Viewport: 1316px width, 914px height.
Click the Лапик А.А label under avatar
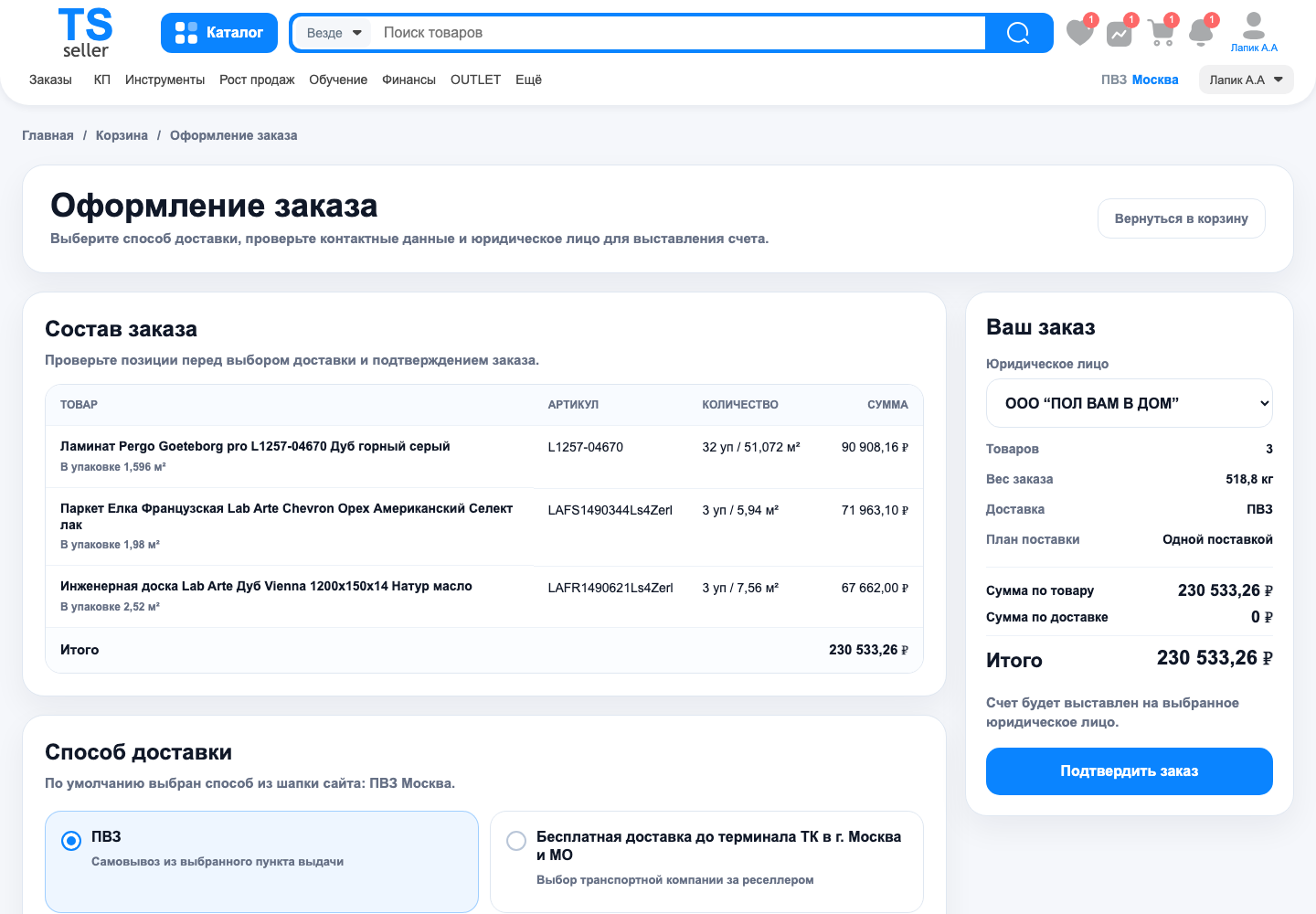pyautogui.click(x=1254, y=48)
